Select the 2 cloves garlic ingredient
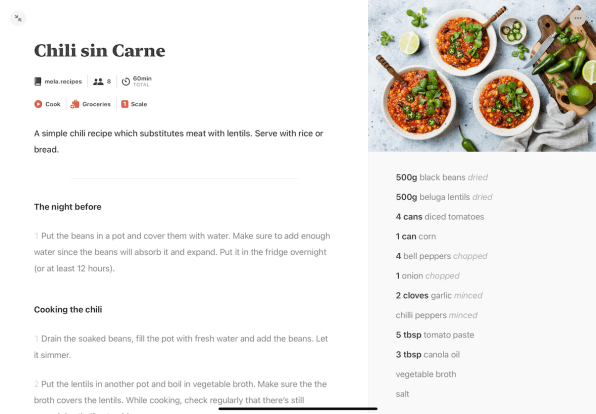Image resolution: width=596 pixels, height=414 pixels. 439,295
